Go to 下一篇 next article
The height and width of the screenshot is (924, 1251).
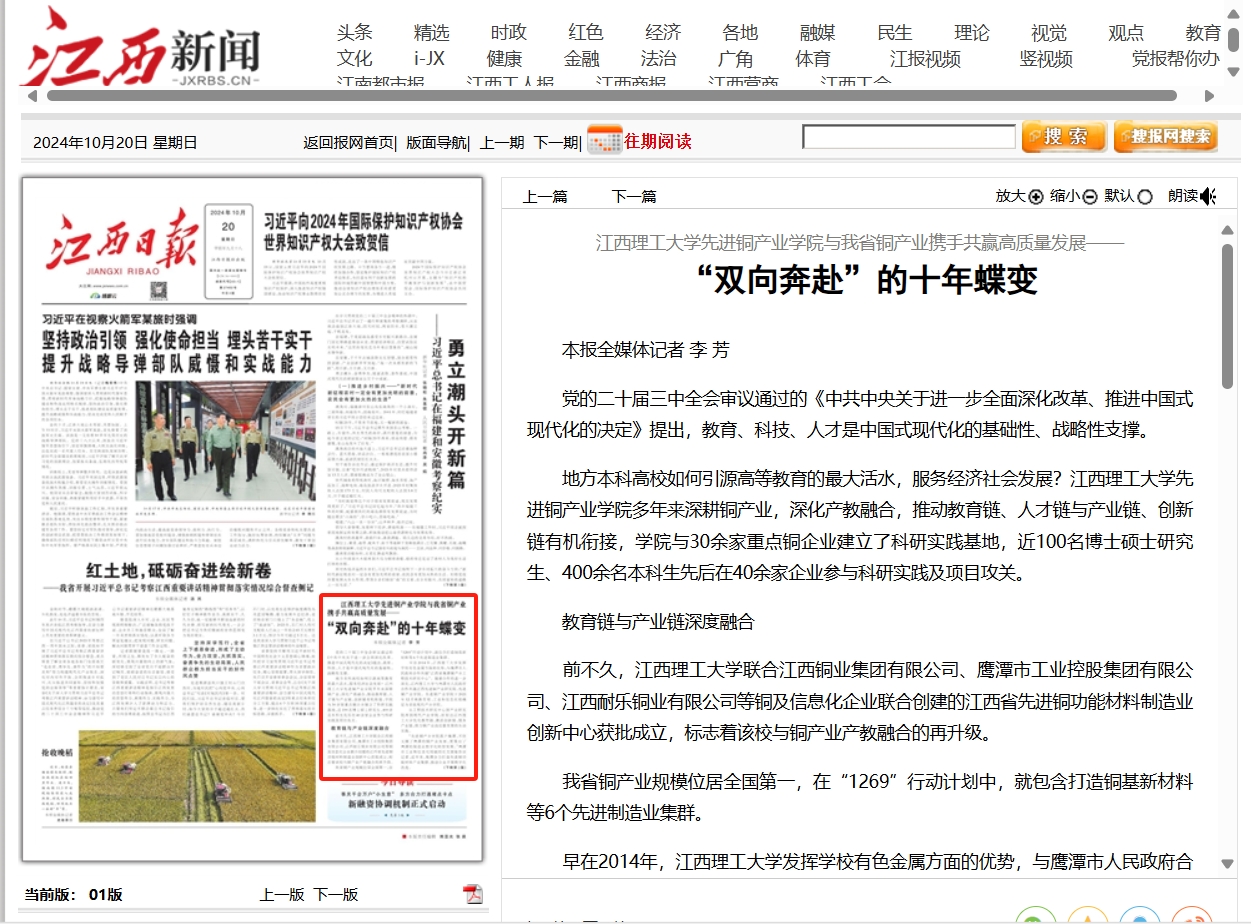click(x=634, y=196)
